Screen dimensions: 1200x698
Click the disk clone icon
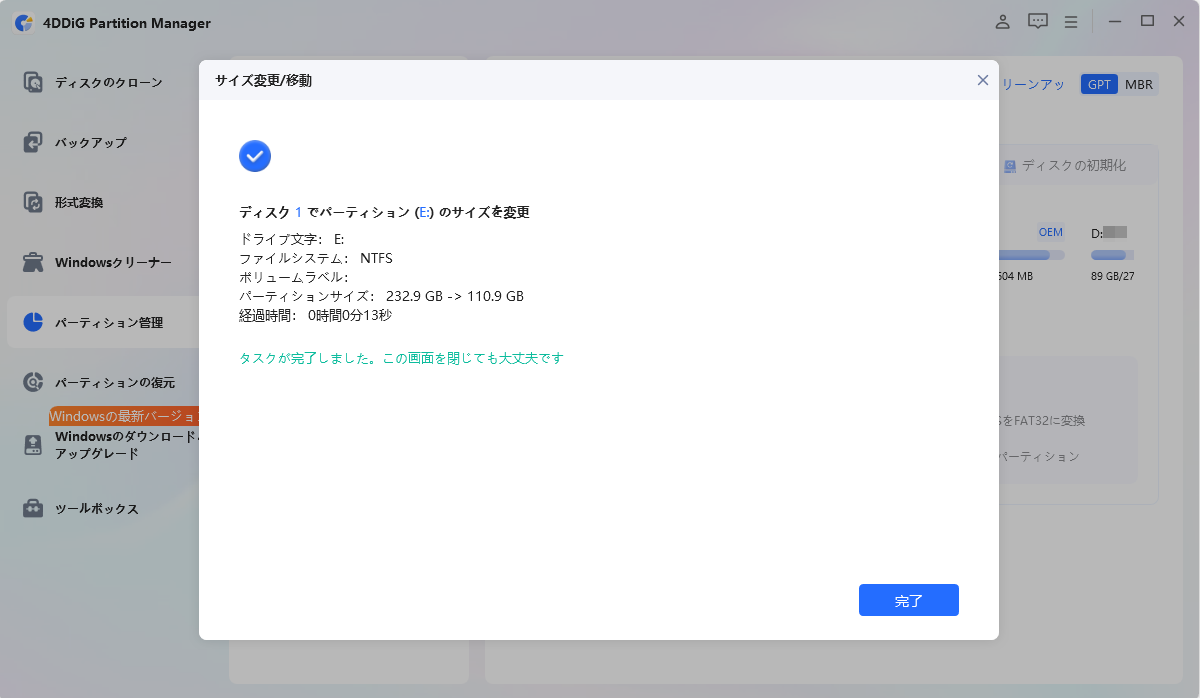click(33, 82)
